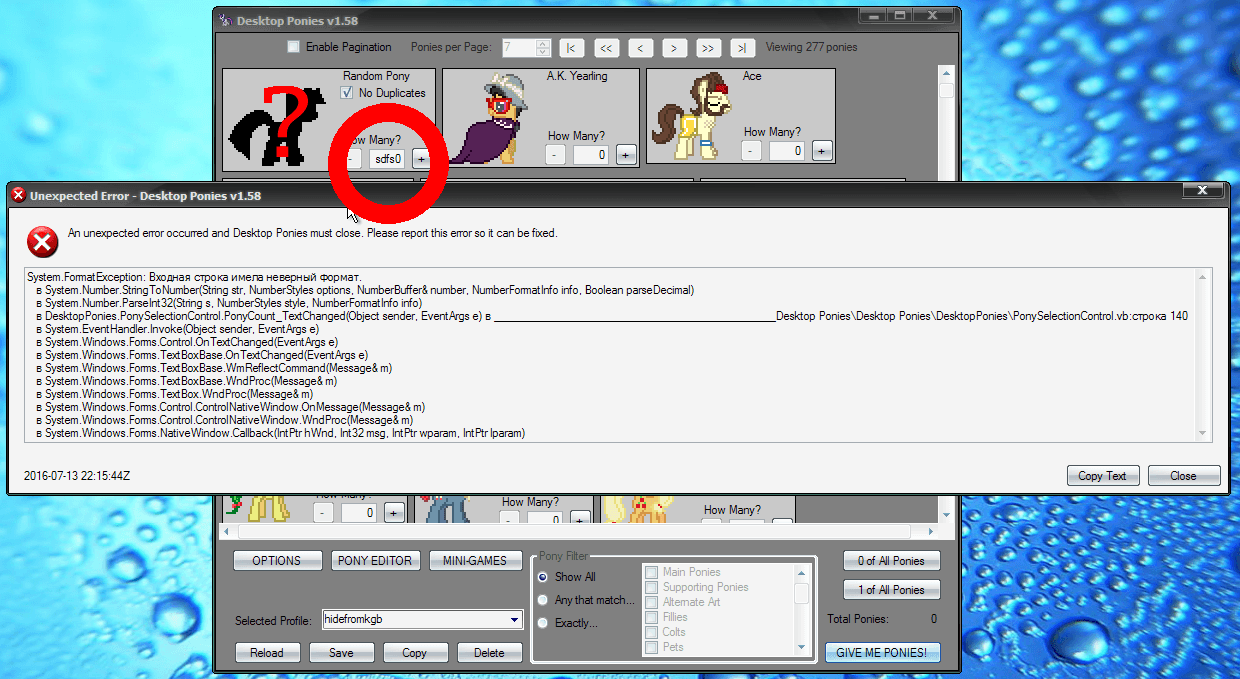Click the Ponies per Page number field
Screen dimensions: 1240x679
519,47
